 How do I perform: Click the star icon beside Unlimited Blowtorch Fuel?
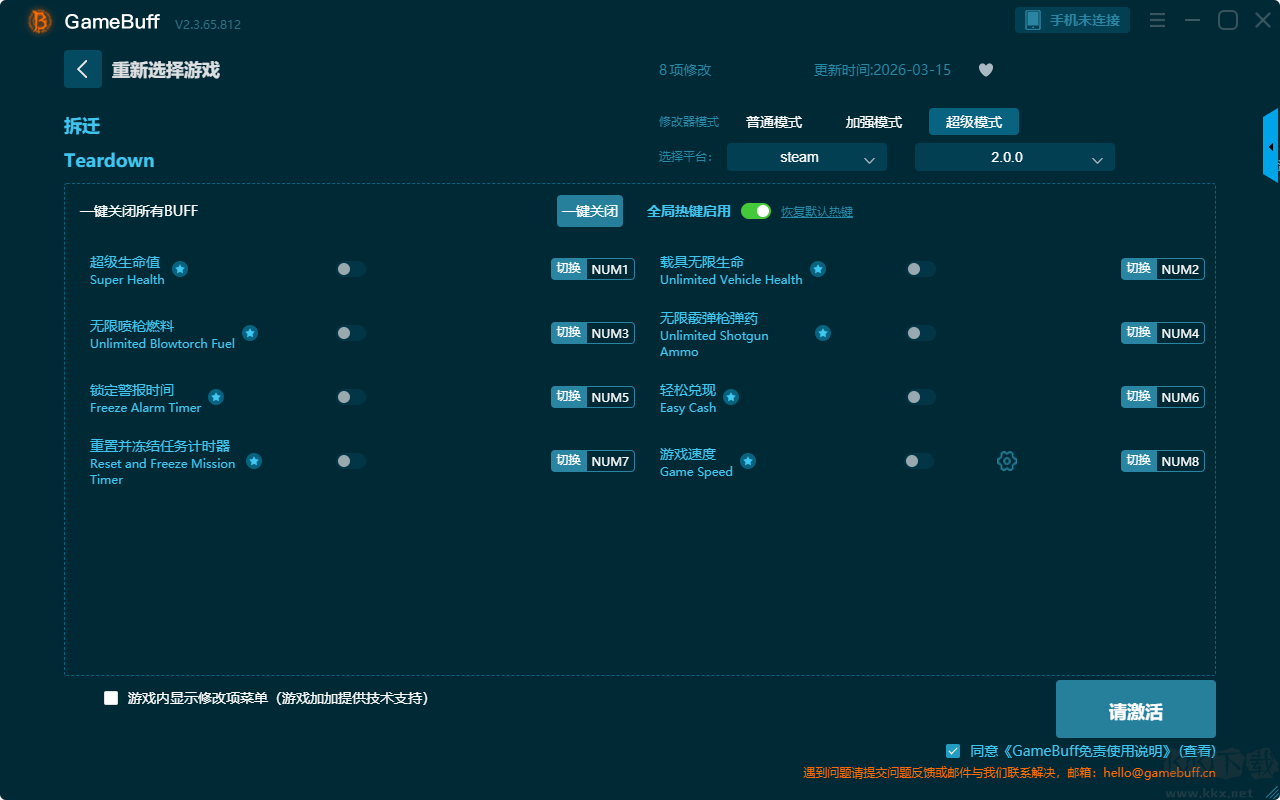(x=250, y=333)
